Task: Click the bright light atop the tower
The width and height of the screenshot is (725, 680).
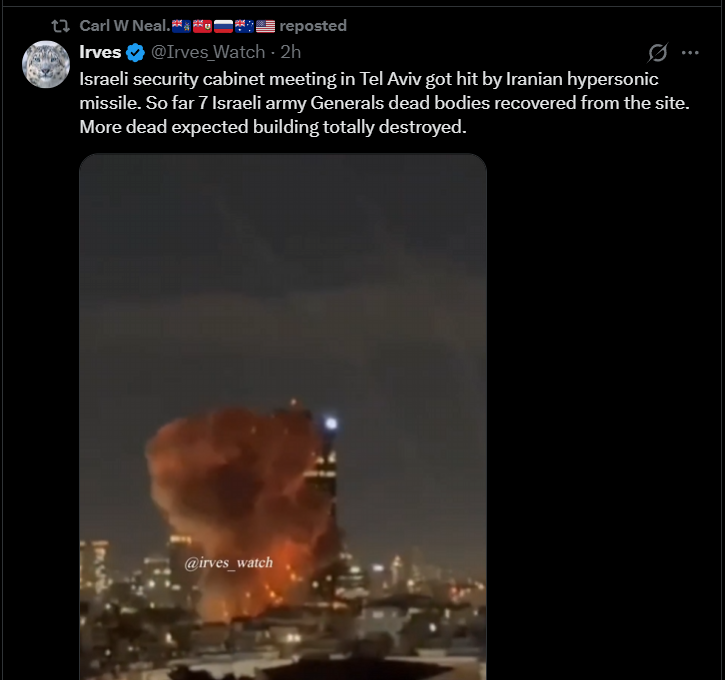Action: [x=331, y=423]
